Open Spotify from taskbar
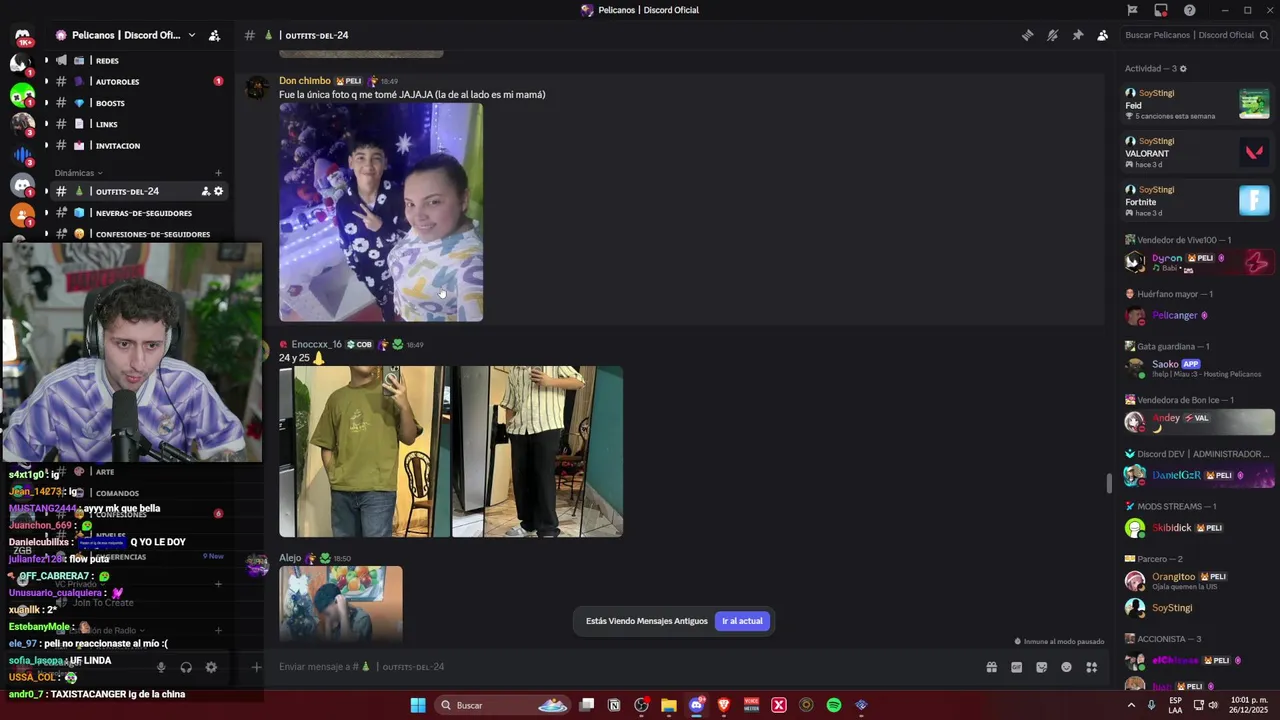 click(x=833, y=705)
